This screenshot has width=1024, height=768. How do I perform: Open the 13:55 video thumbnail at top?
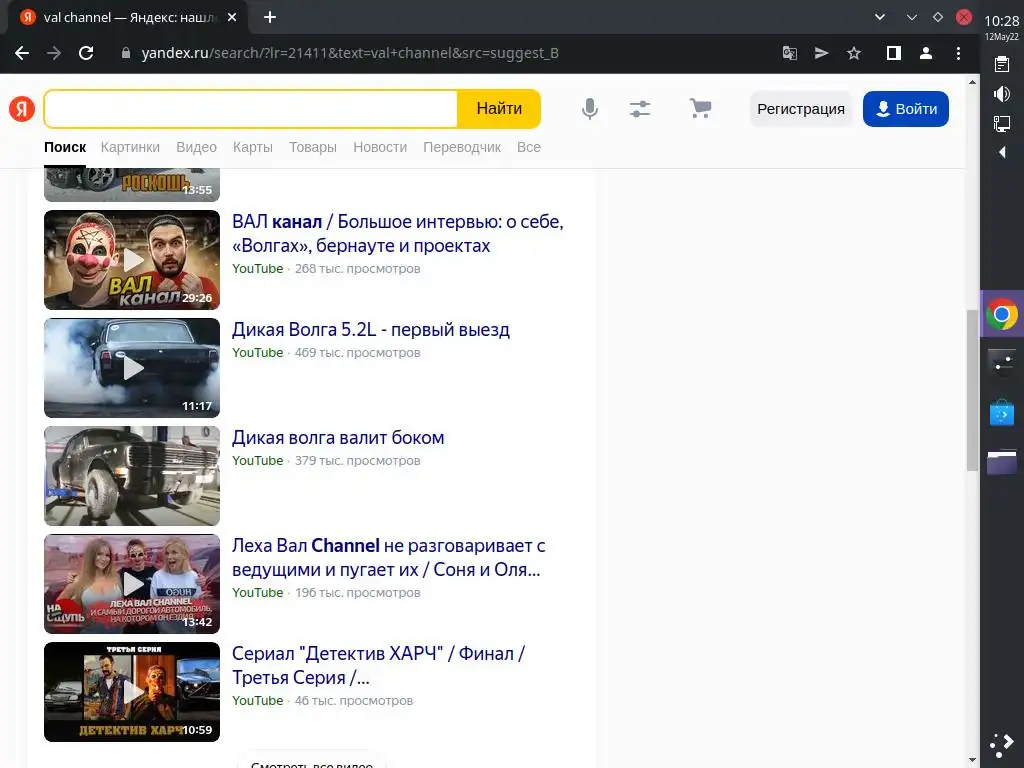click(x=132, y=185)
